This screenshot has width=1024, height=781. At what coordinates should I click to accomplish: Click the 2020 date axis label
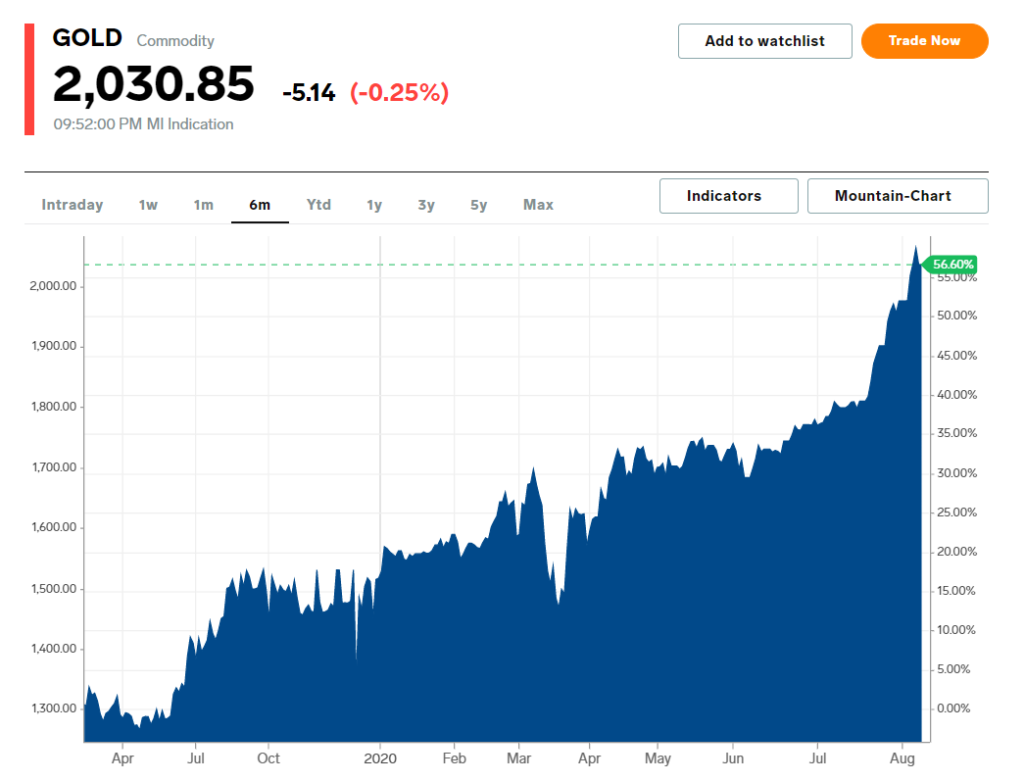coord(380,759)
